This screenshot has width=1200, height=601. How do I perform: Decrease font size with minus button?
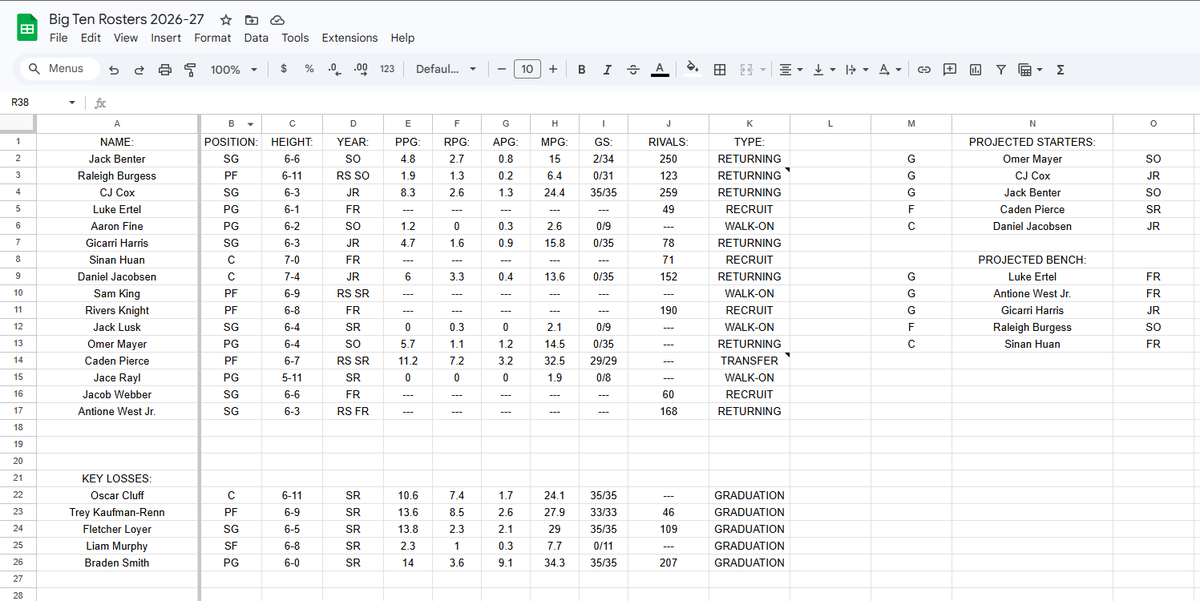point(501,69)
